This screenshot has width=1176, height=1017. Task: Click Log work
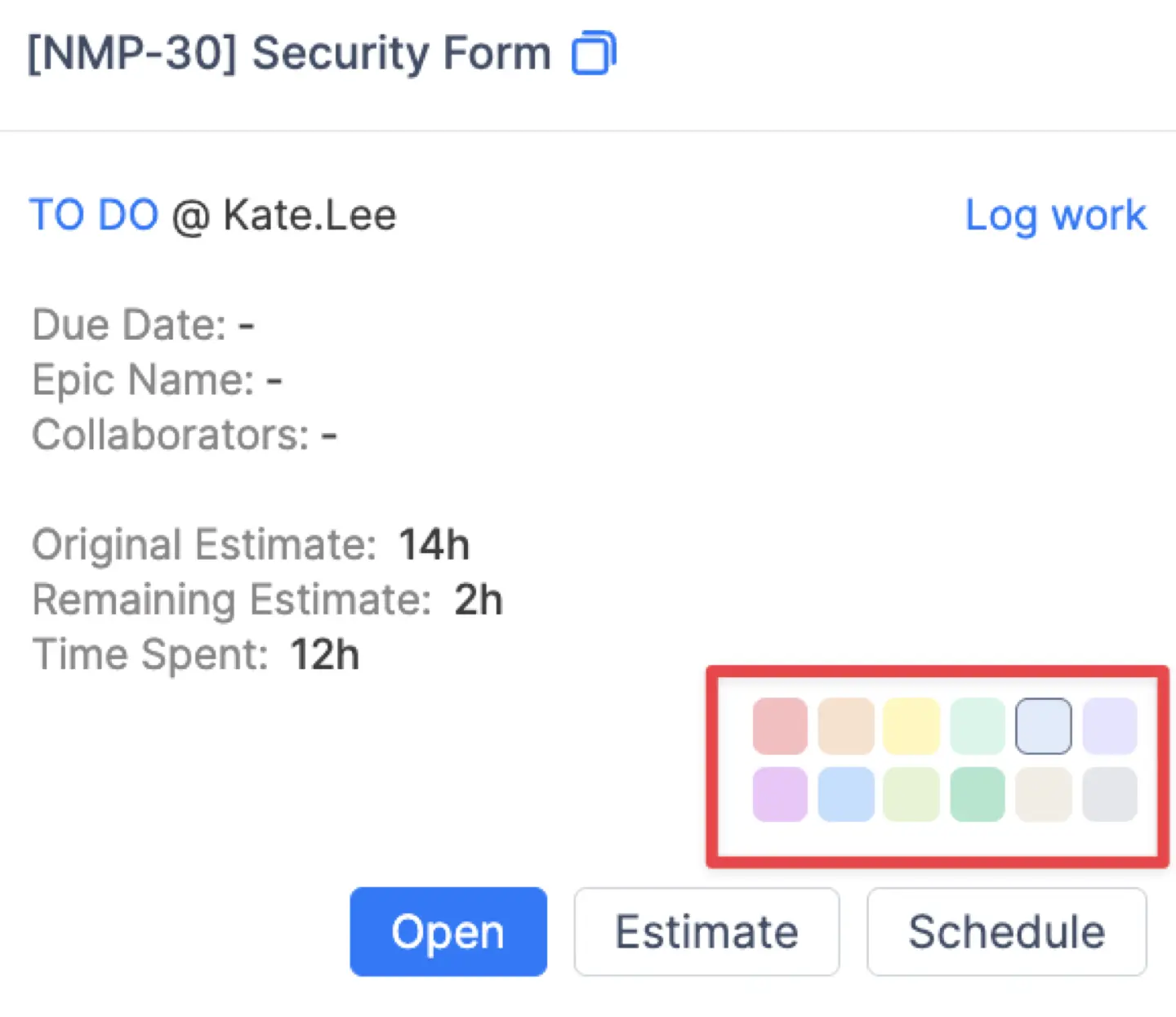tap(1055, 215)
